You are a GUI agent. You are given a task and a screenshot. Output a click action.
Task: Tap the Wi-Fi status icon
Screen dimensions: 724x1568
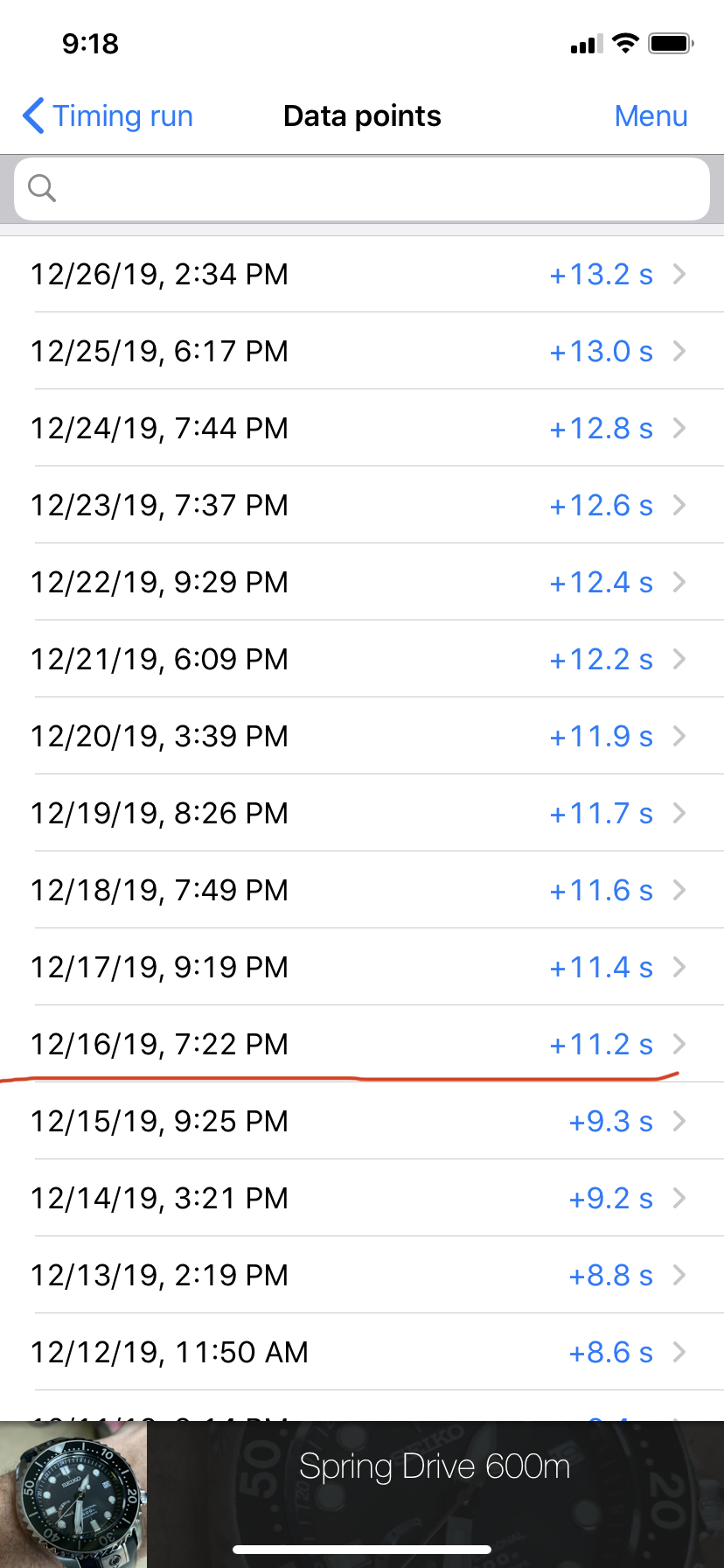coord(625,43)
